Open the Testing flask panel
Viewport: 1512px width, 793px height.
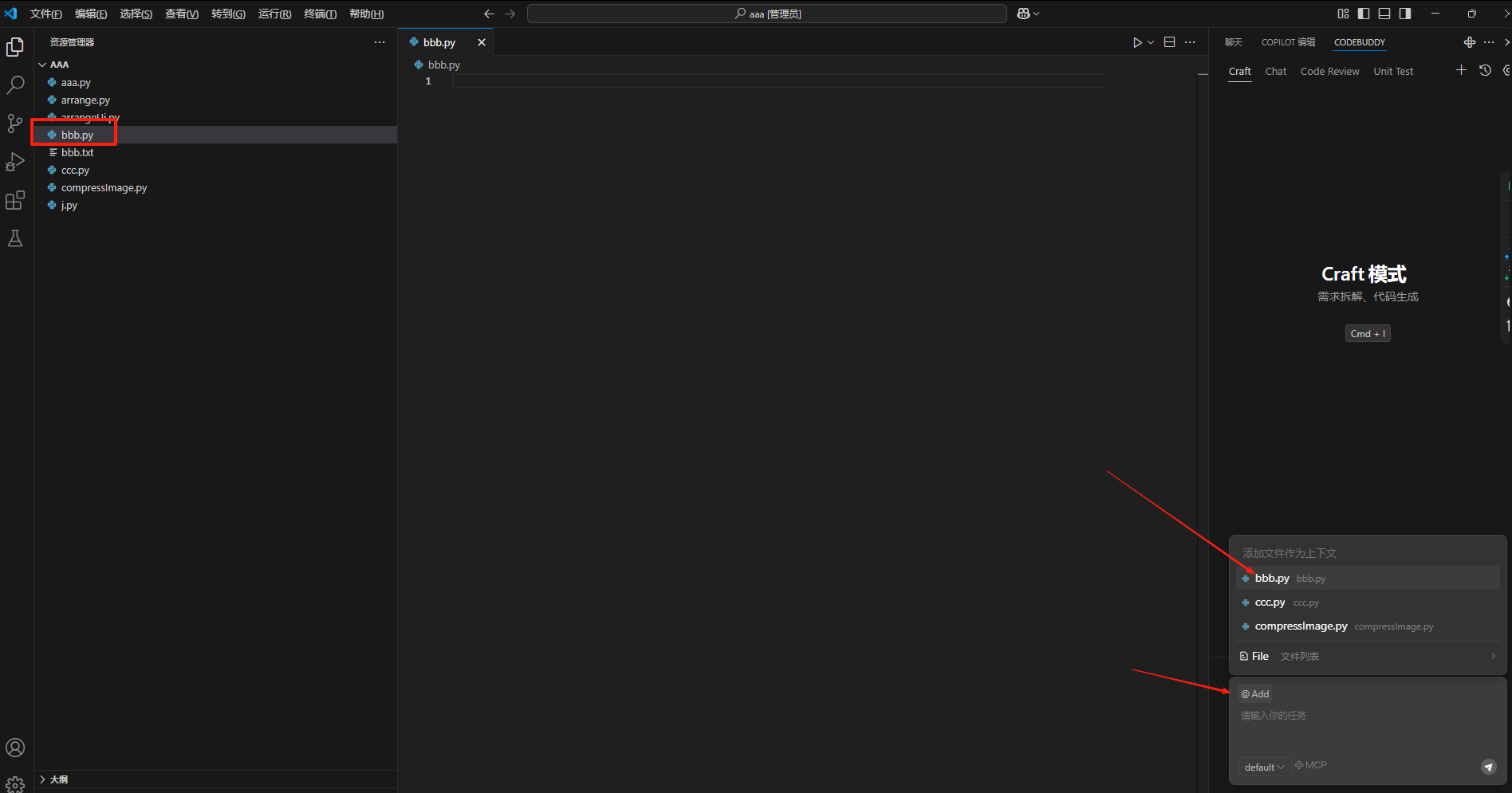point(15,238)
